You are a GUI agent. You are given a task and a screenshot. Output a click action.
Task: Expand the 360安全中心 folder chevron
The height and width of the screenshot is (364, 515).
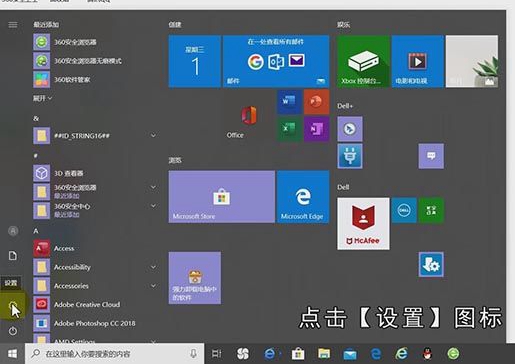click(153, 206)
